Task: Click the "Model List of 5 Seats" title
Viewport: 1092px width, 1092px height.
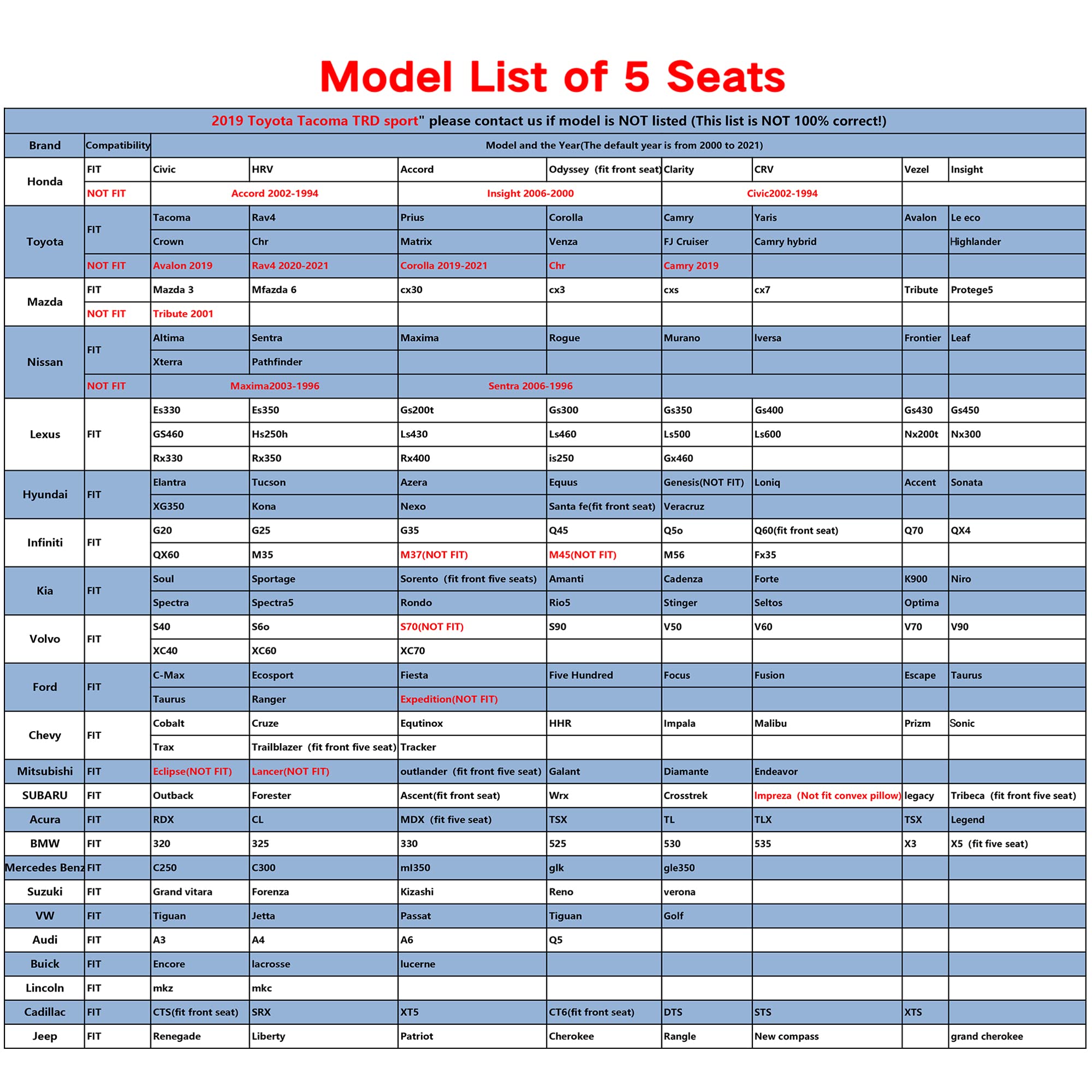Action: (552, 77)
